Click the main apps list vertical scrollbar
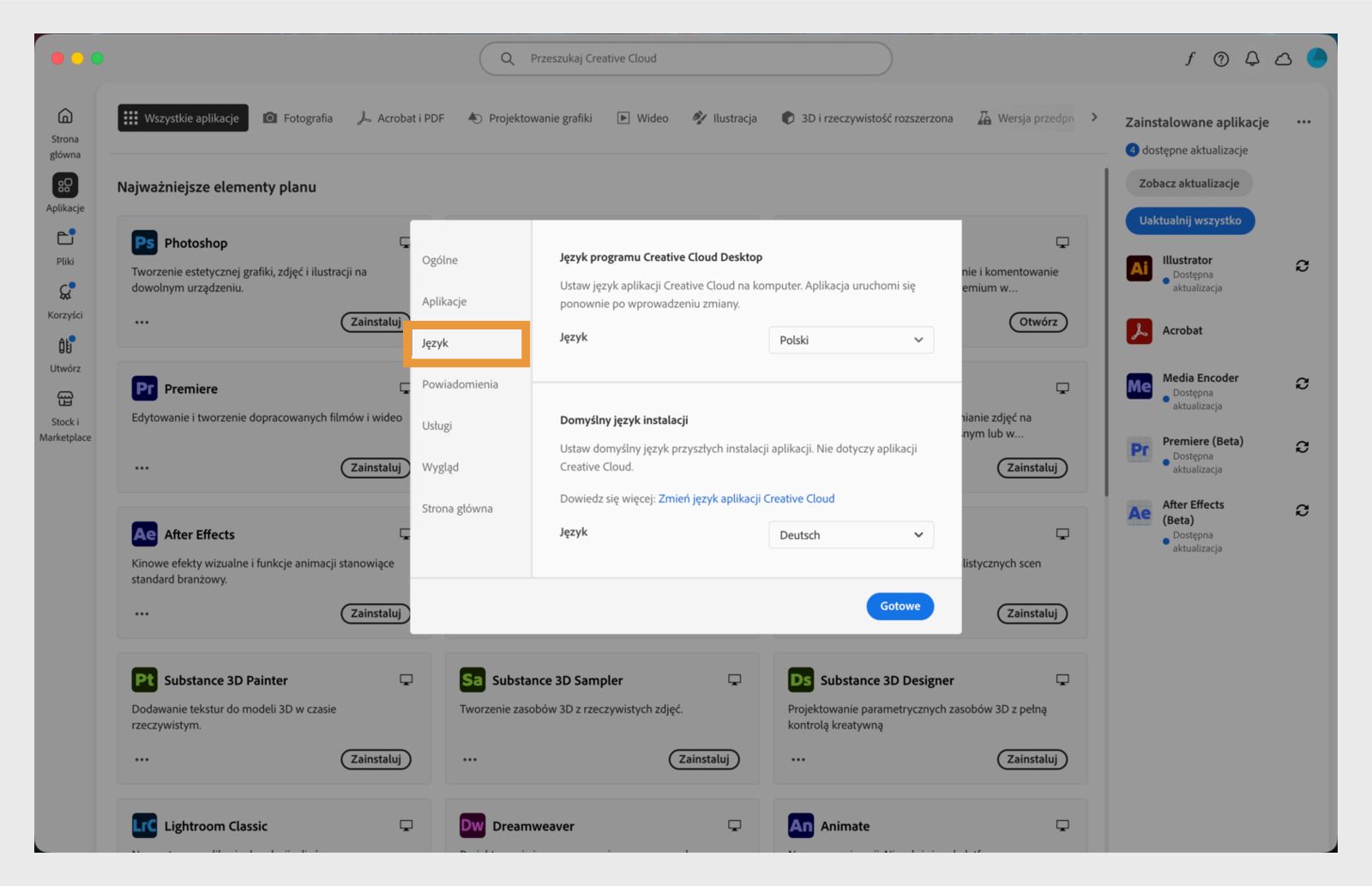Image resolution: width=1372 pixels, height=887 pixels. point(1106,332)
